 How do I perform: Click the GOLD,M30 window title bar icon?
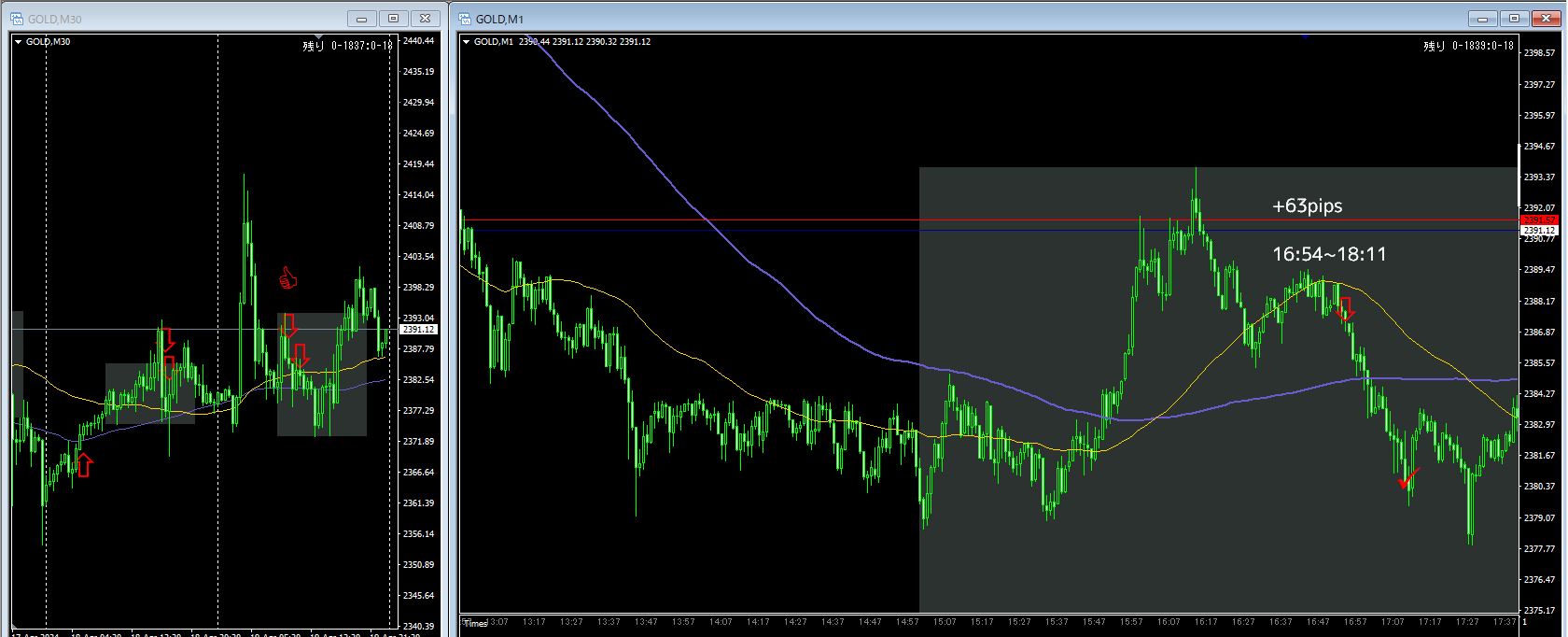click(x=16, y=18)
